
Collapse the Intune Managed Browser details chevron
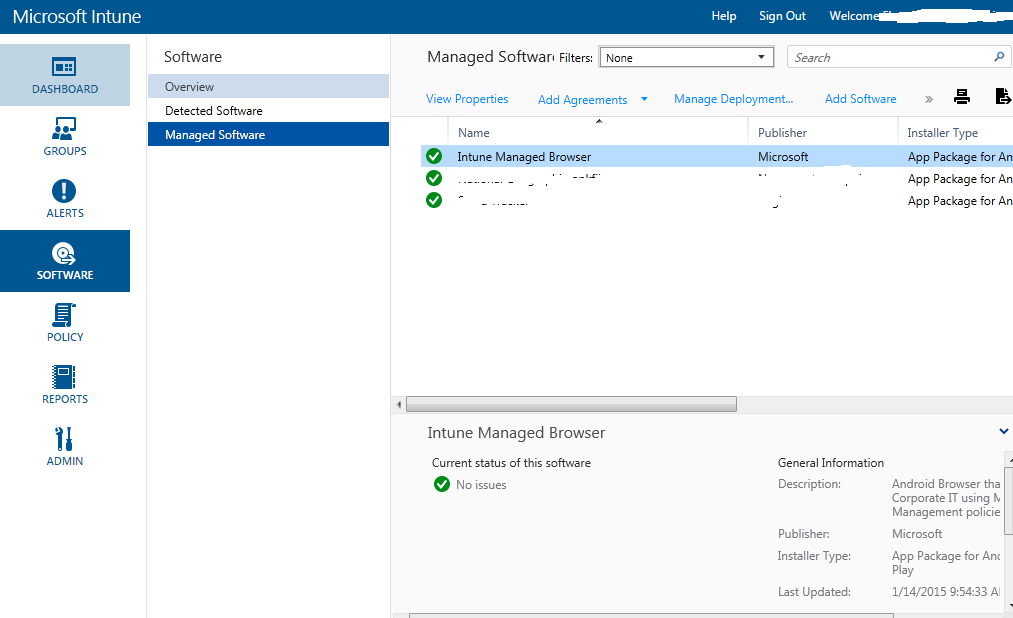pos(1003,431)
